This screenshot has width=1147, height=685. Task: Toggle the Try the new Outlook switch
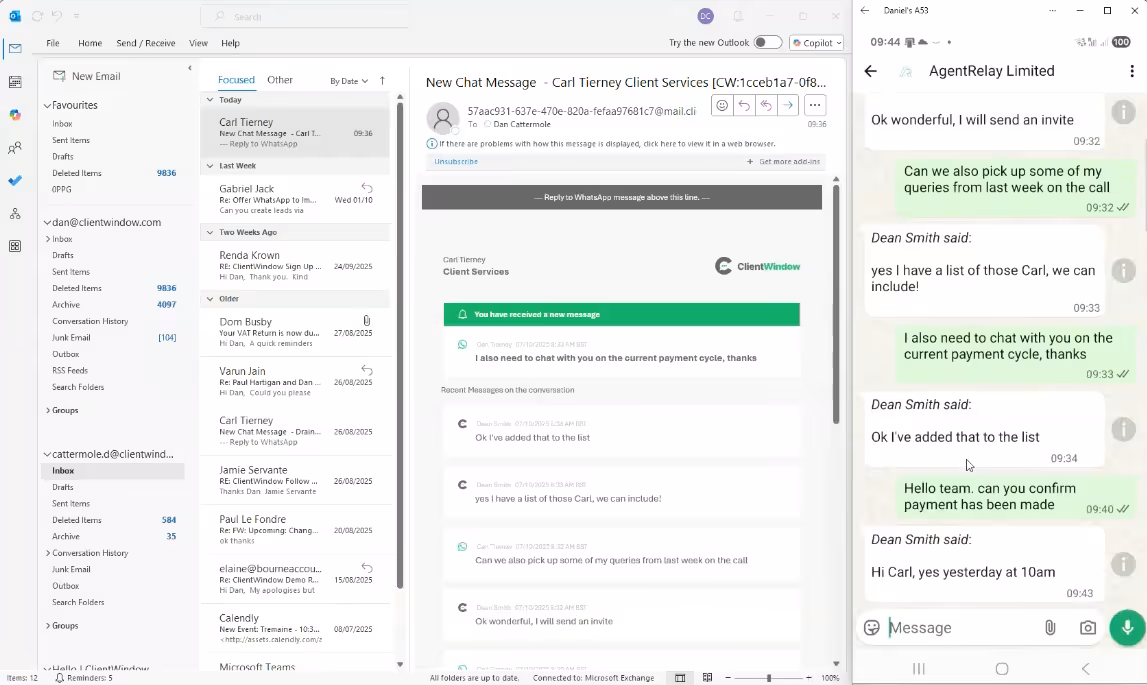coord(767,42)
